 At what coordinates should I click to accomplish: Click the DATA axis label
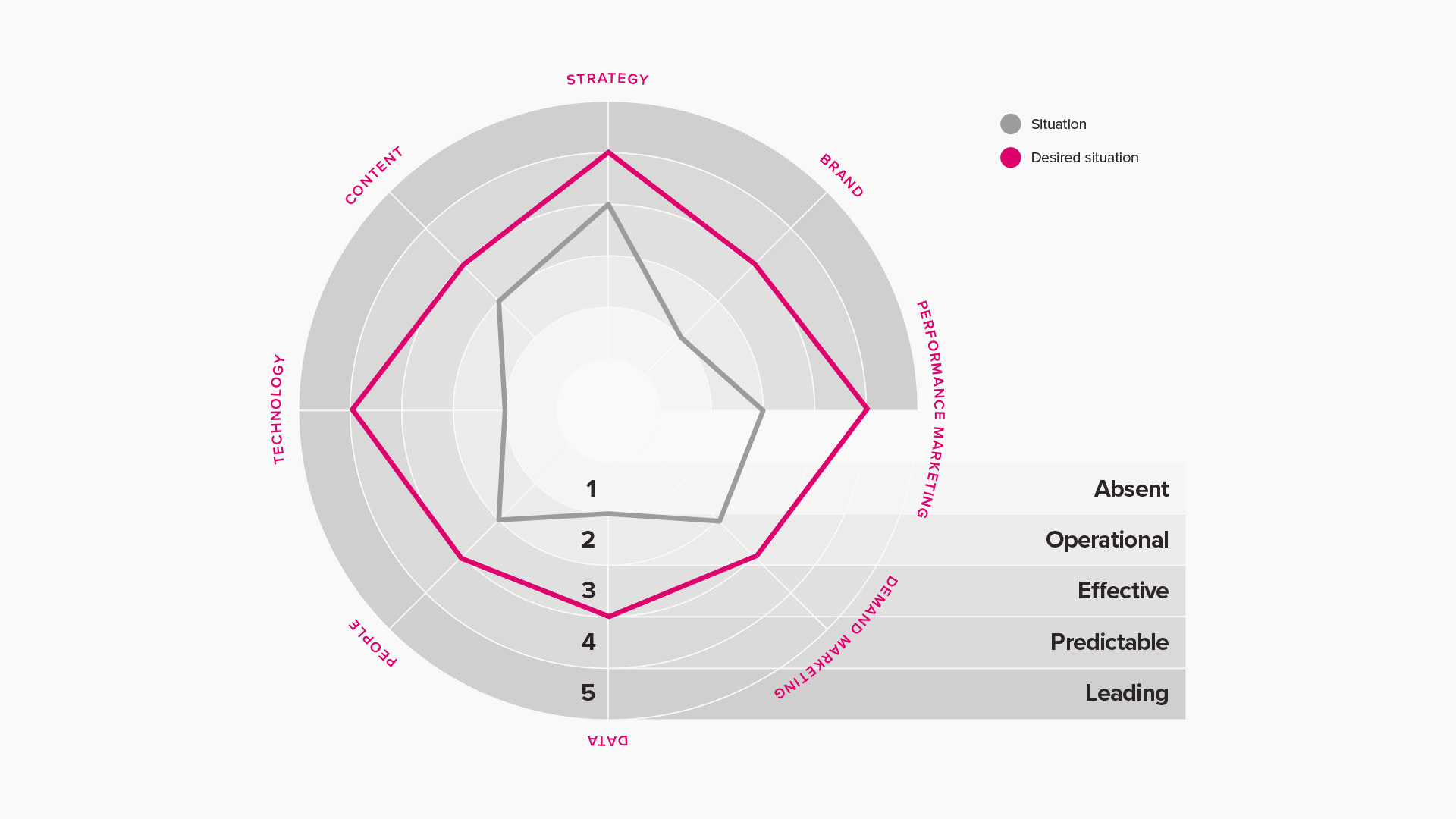coord(607,741)
